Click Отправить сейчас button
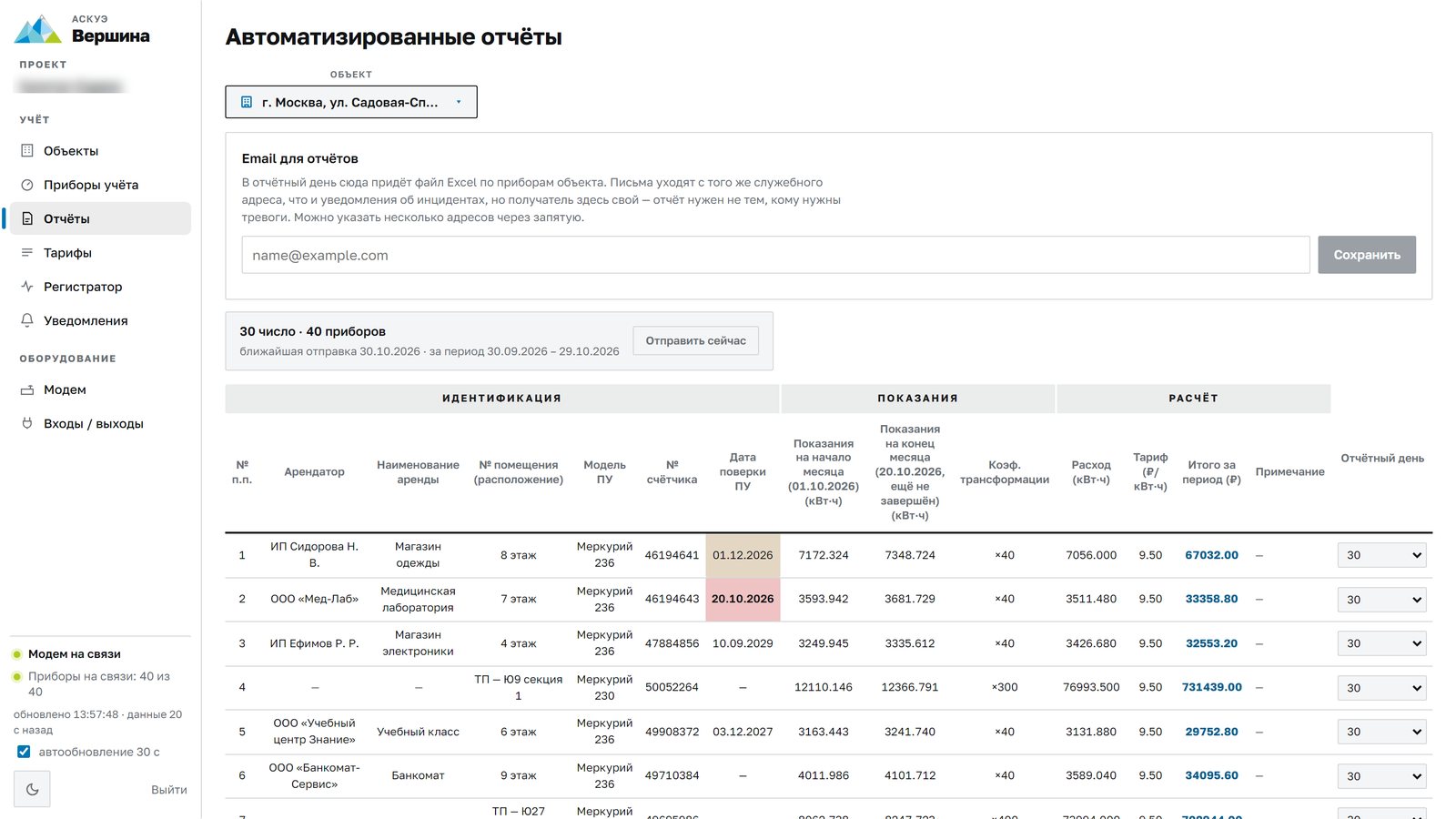This screenshot has height=819, width=1456. tap(695, 340)
